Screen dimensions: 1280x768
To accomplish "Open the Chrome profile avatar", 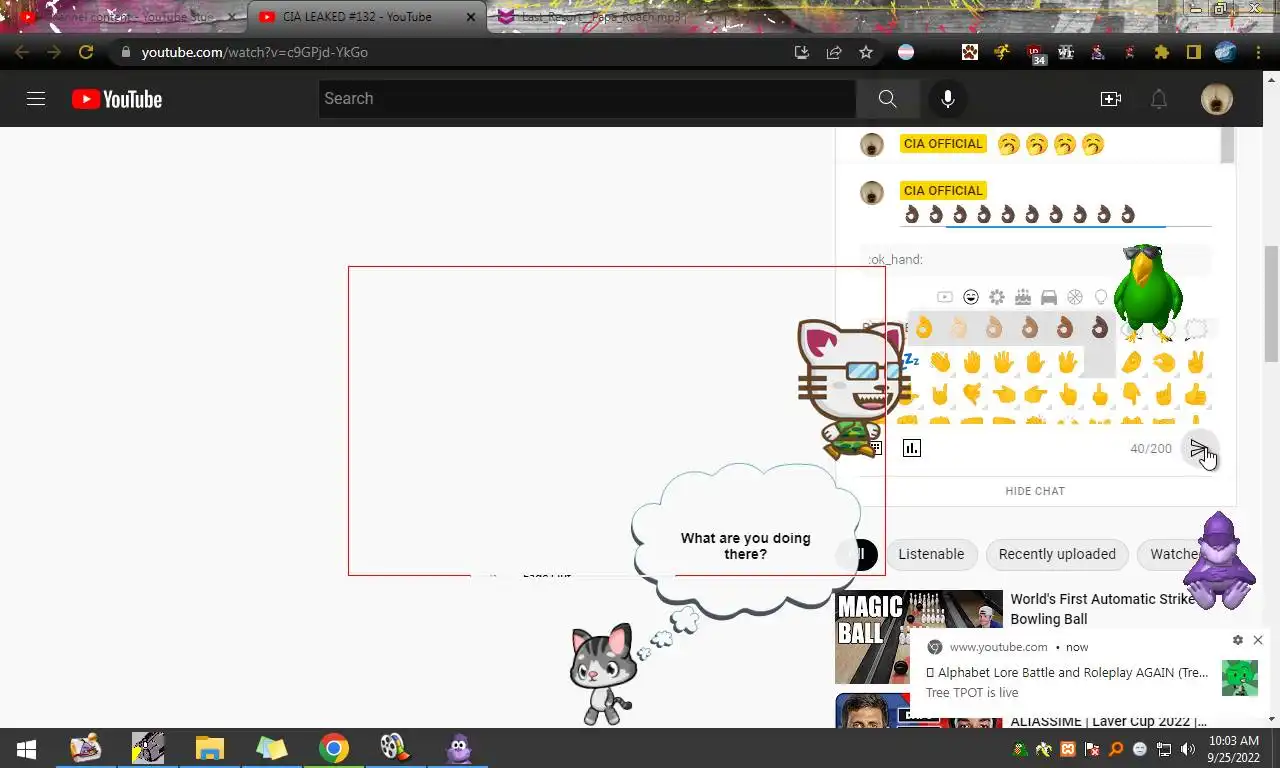I will tap(1226, 52).
